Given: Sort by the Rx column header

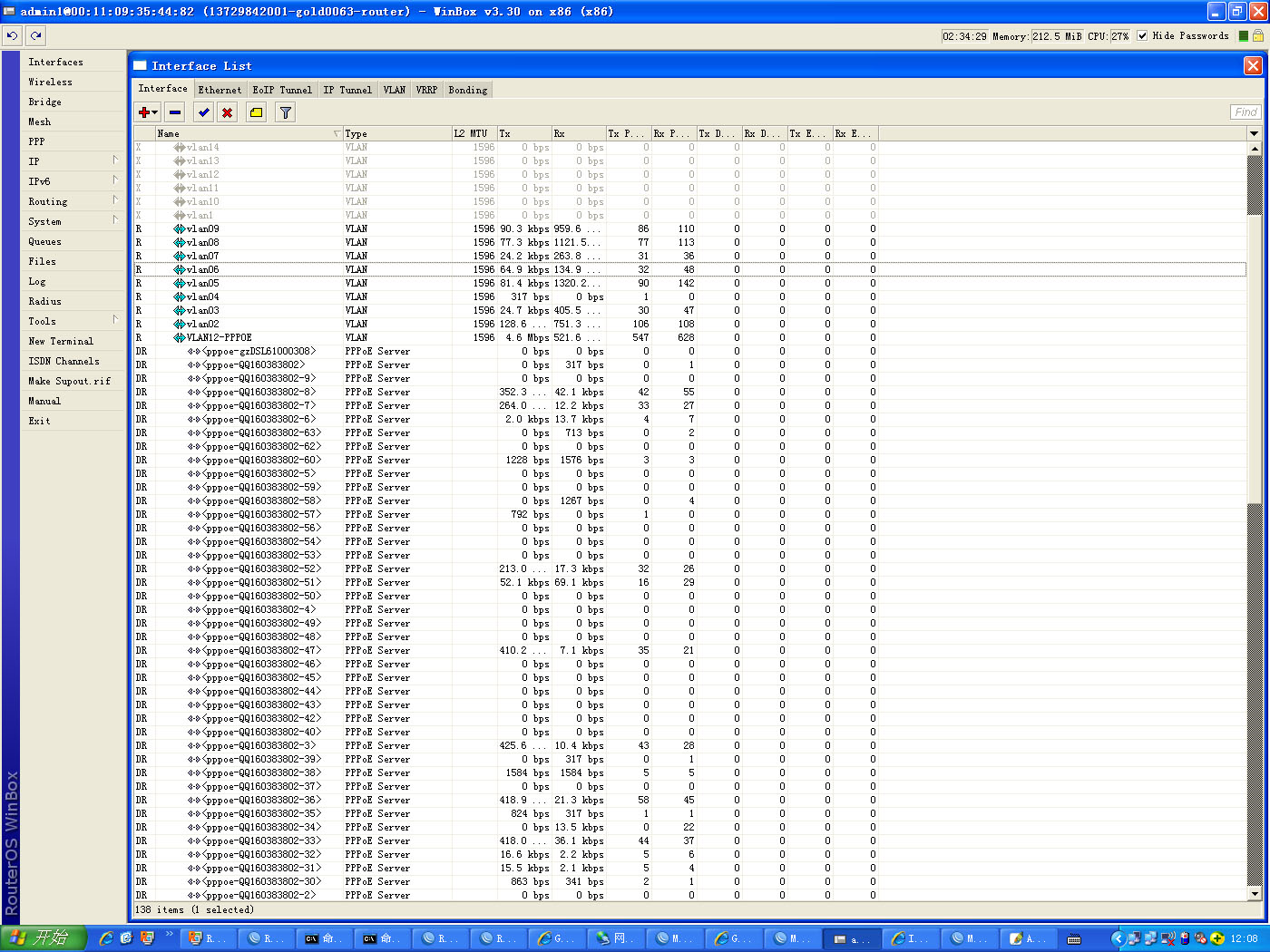Looking at the screenshot, I should [x=578, y=133].
